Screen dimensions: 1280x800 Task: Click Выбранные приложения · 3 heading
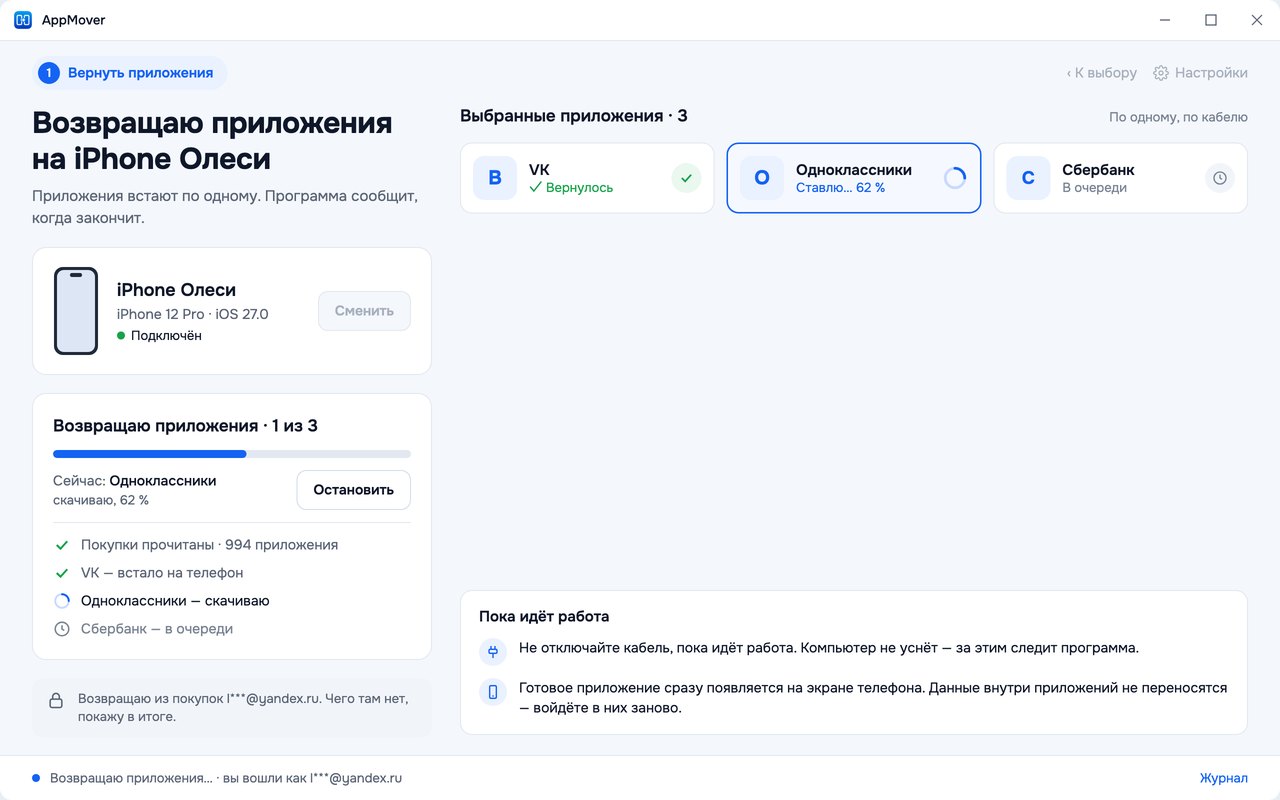point(574,116)
